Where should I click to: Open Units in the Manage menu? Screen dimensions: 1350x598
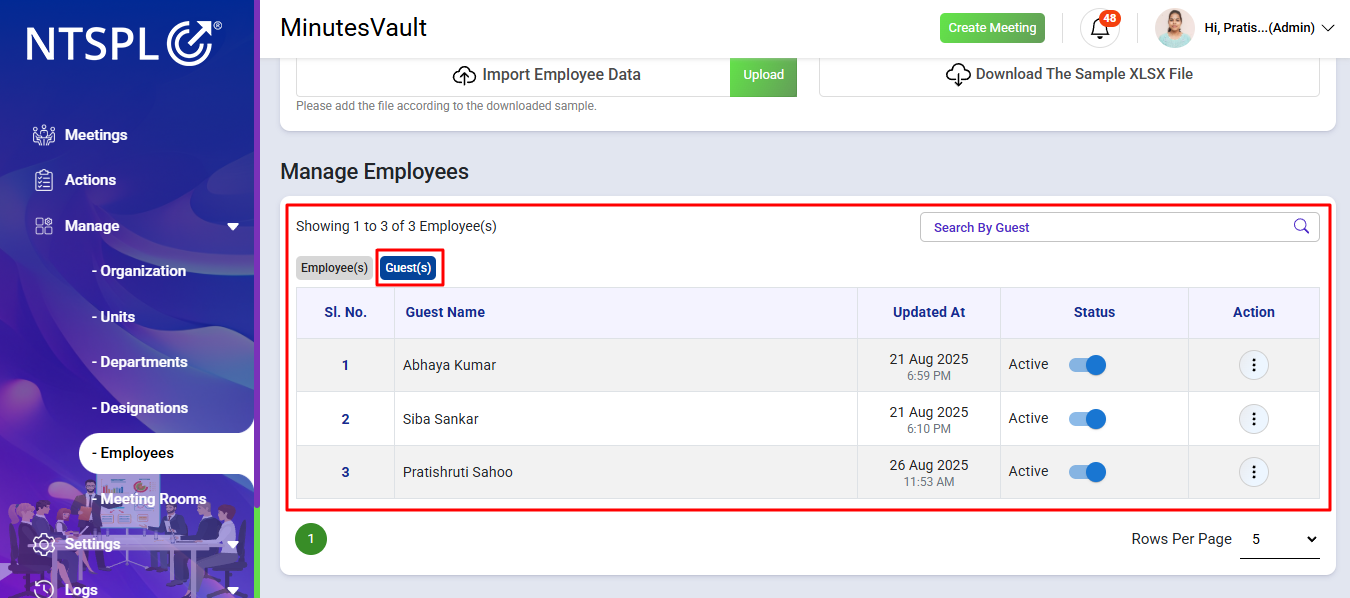tap(113, 317)
